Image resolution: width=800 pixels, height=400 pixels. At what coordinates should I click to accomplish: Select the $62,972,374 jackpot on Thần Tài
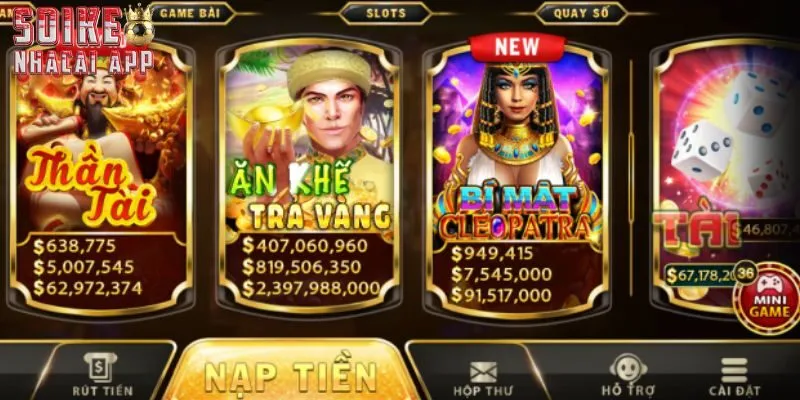88,288
